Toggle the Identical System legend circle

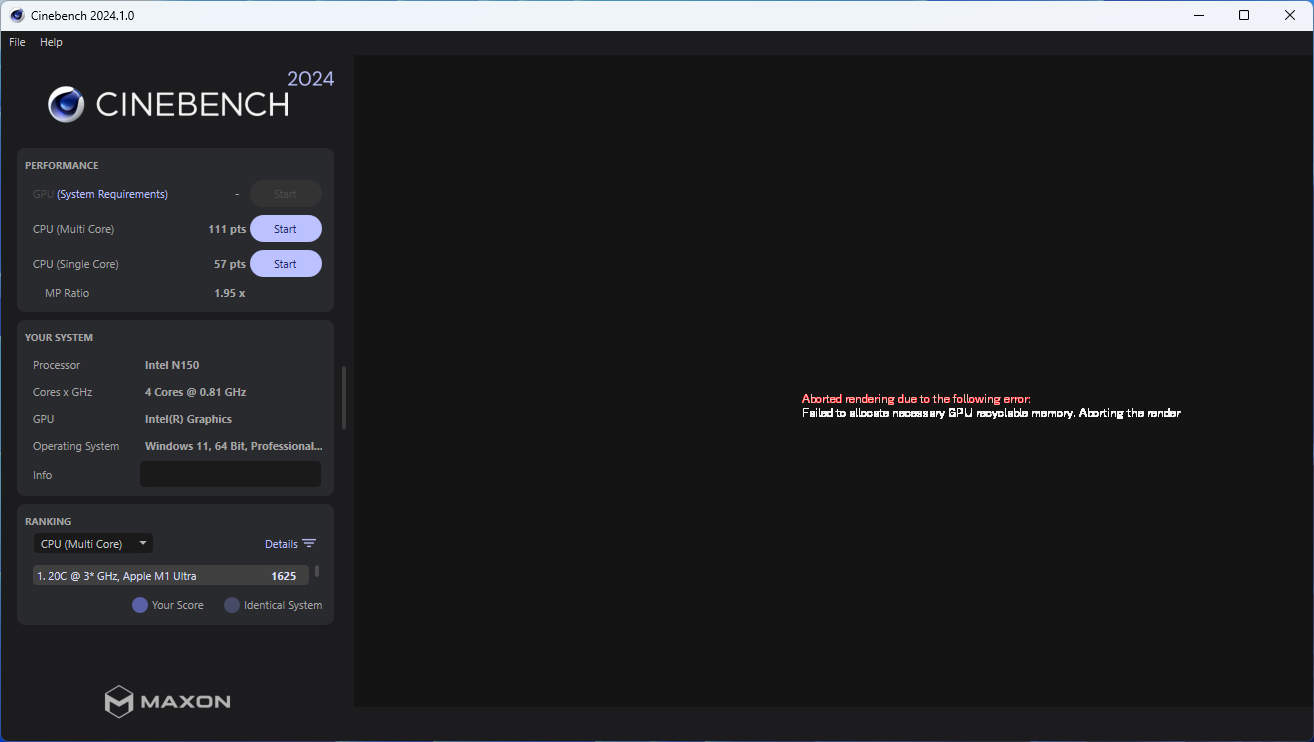click(x=232, y=605)
